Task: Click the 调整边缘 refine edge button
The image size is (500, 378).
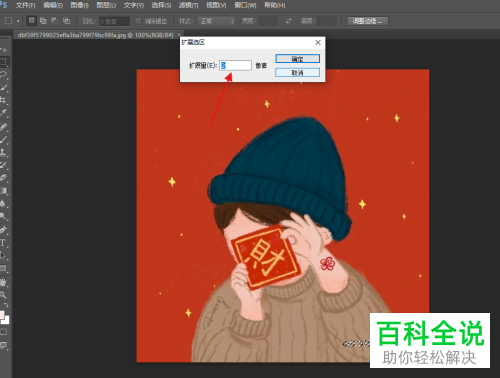Action: point(368,21)
